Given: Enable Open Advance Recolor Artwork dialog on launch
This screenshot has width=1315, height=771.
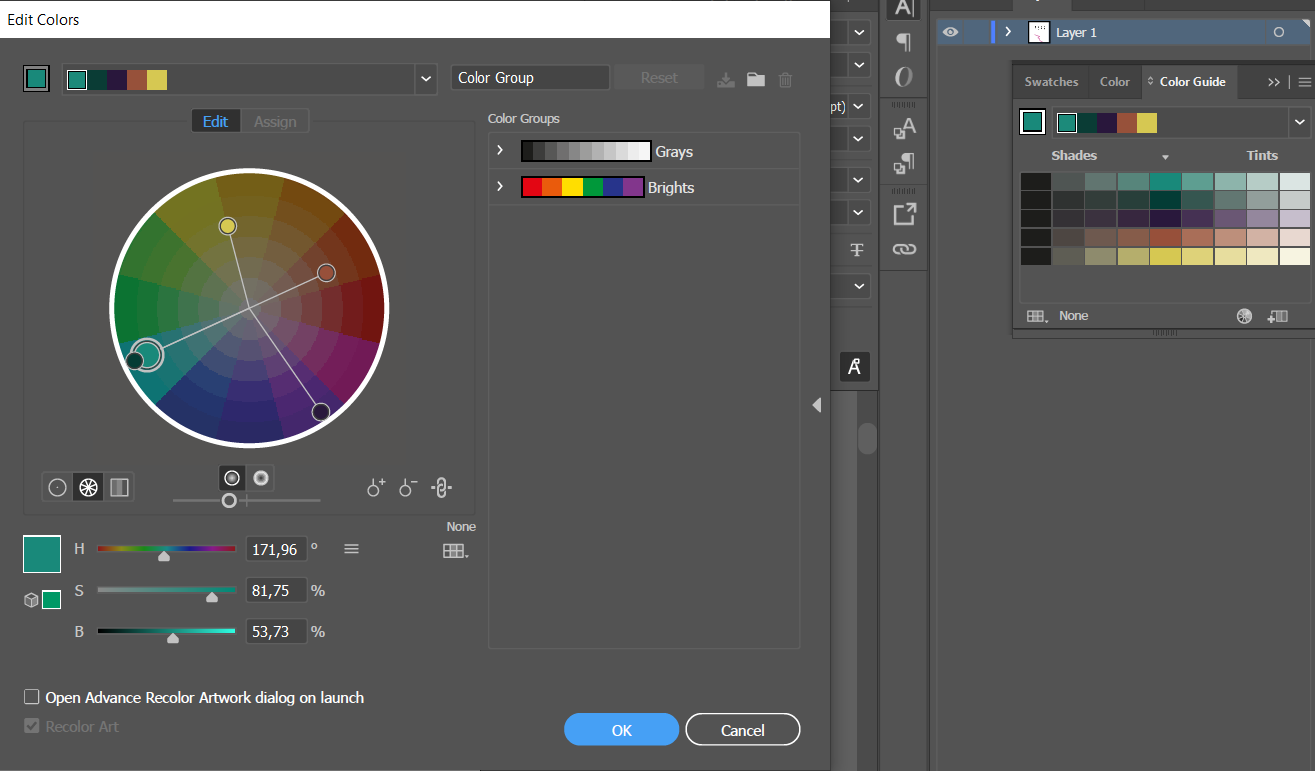Looking at the screenshot, I should point(31,697).
